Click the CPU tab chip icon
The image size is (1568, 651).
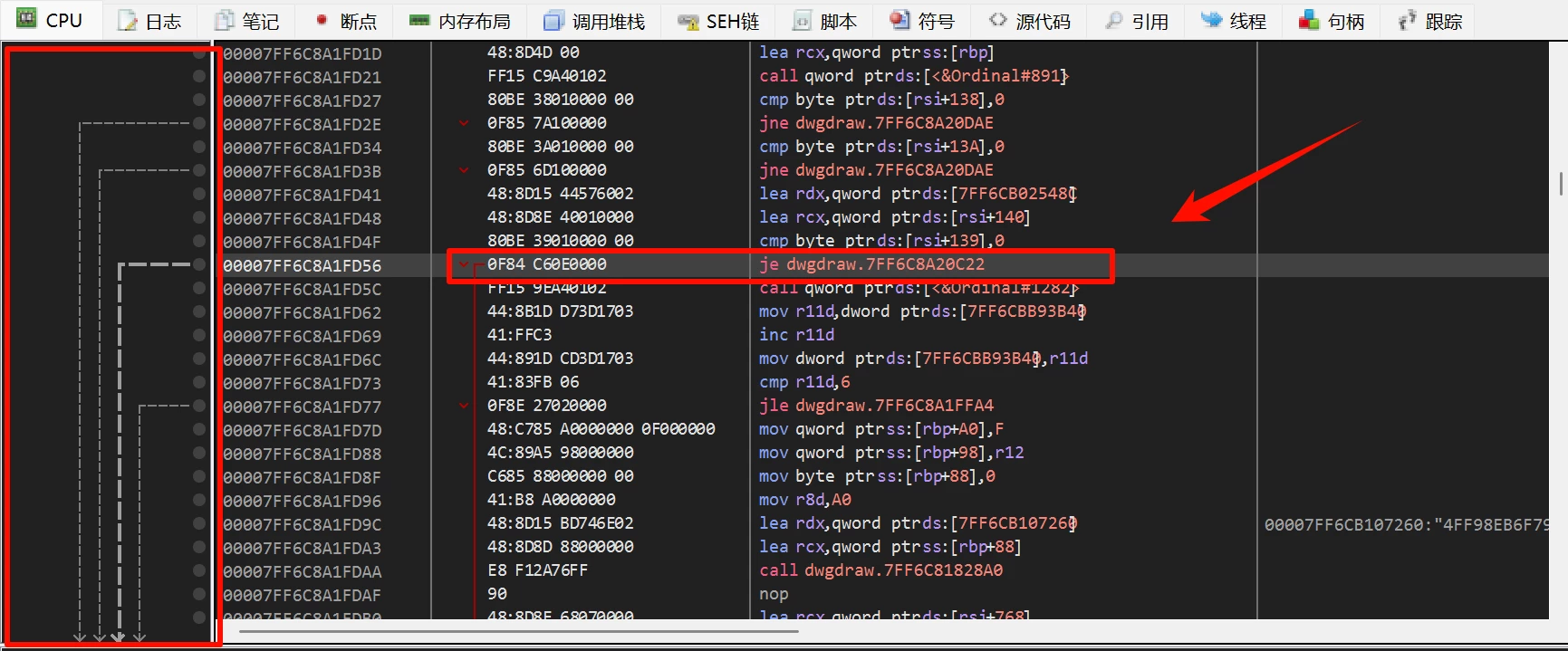pyautogui.click(x=27, y=19)
